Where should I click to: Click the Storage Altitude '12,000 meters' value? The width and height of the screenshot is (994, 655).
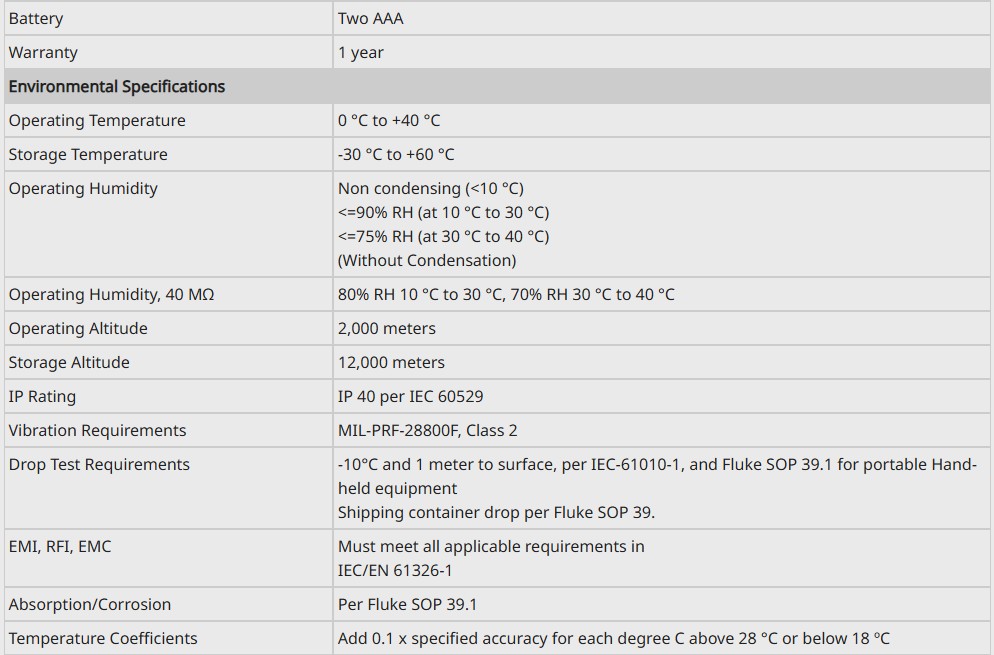(x=391, y=362)
